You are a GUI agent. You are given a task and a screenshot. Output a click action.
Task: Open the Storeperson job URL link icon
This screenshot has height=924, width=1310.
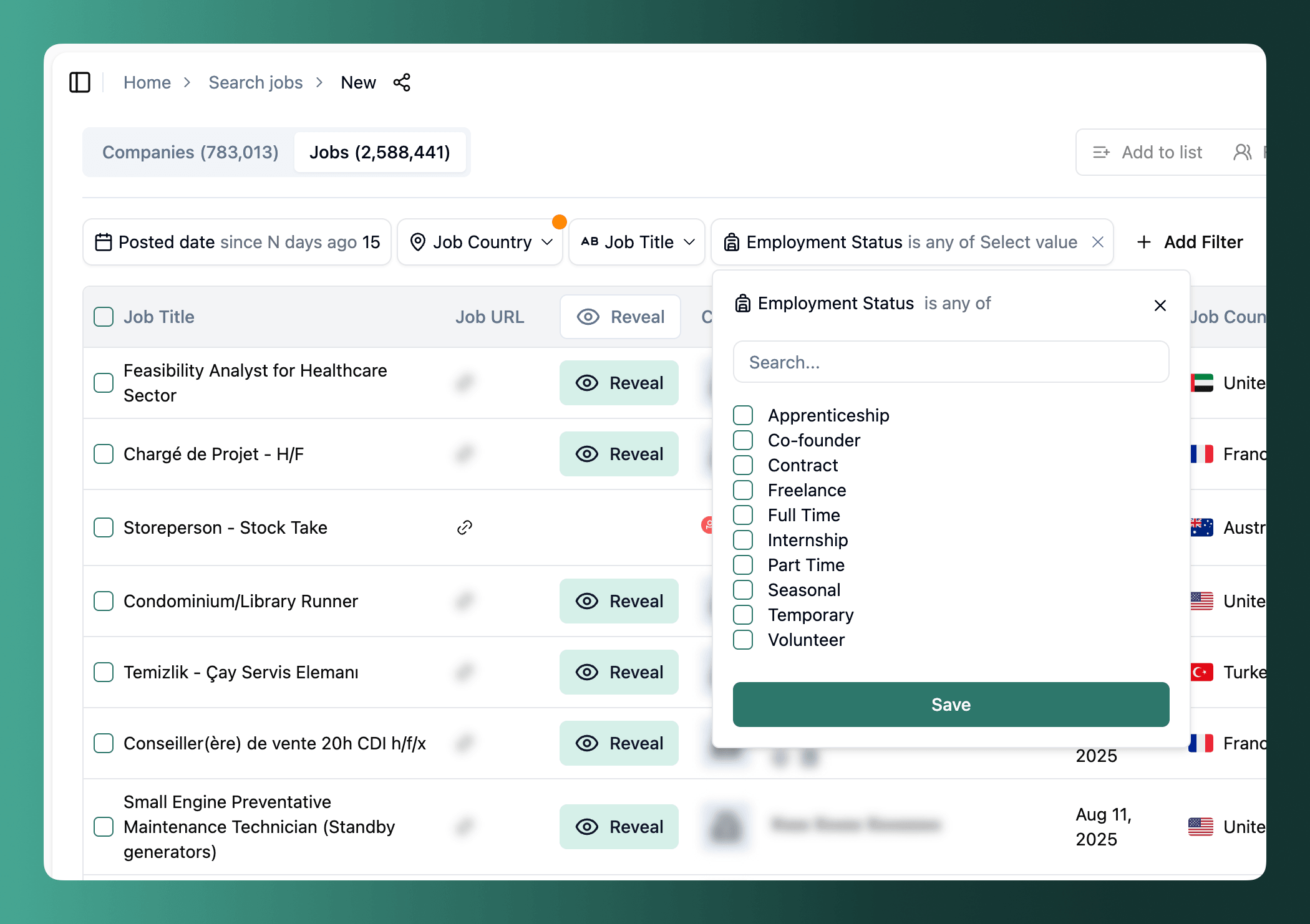(464, 527)
